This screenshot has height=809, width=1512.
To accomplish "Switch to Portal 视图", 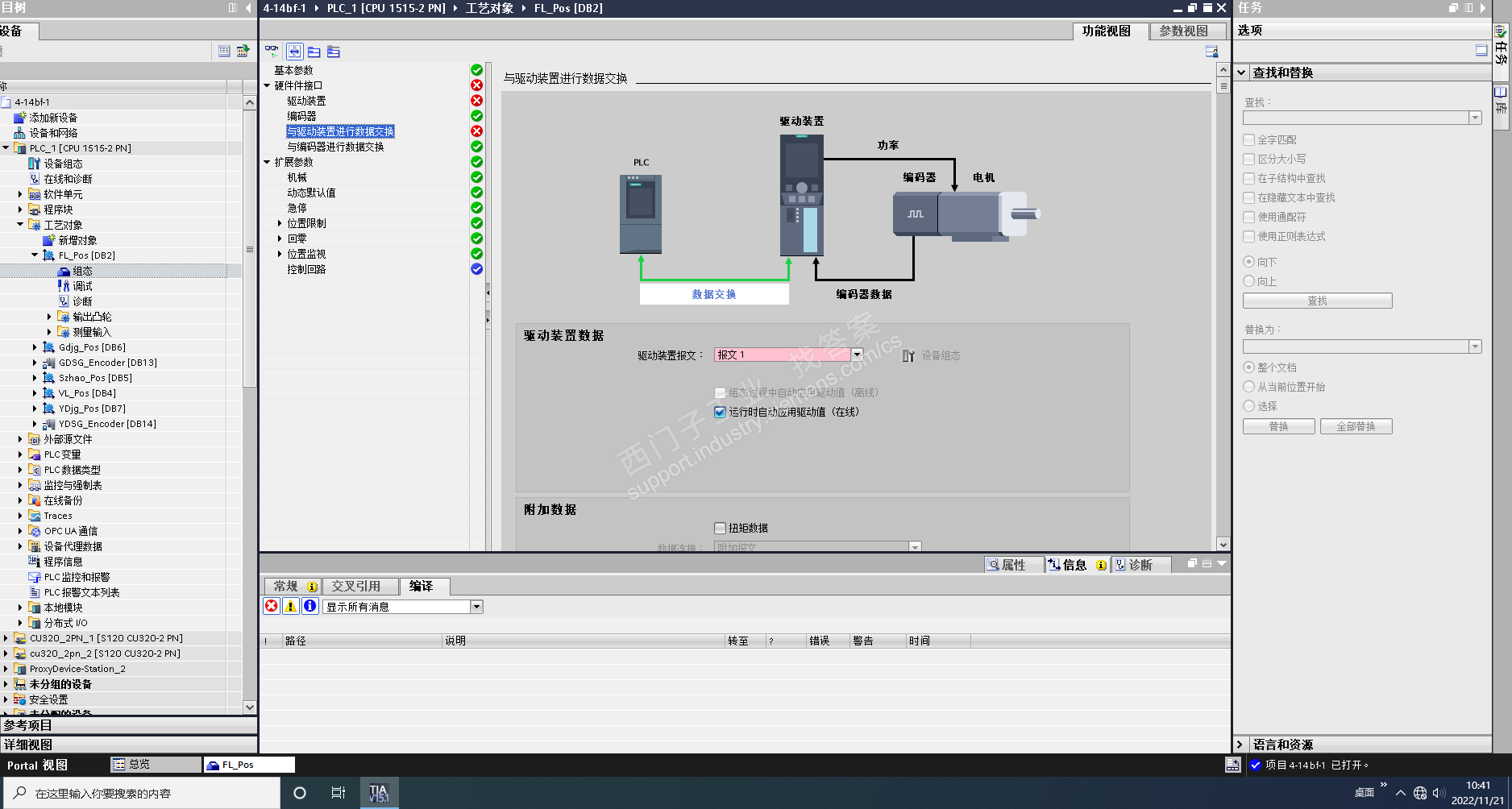I will (x=37, y=765).
